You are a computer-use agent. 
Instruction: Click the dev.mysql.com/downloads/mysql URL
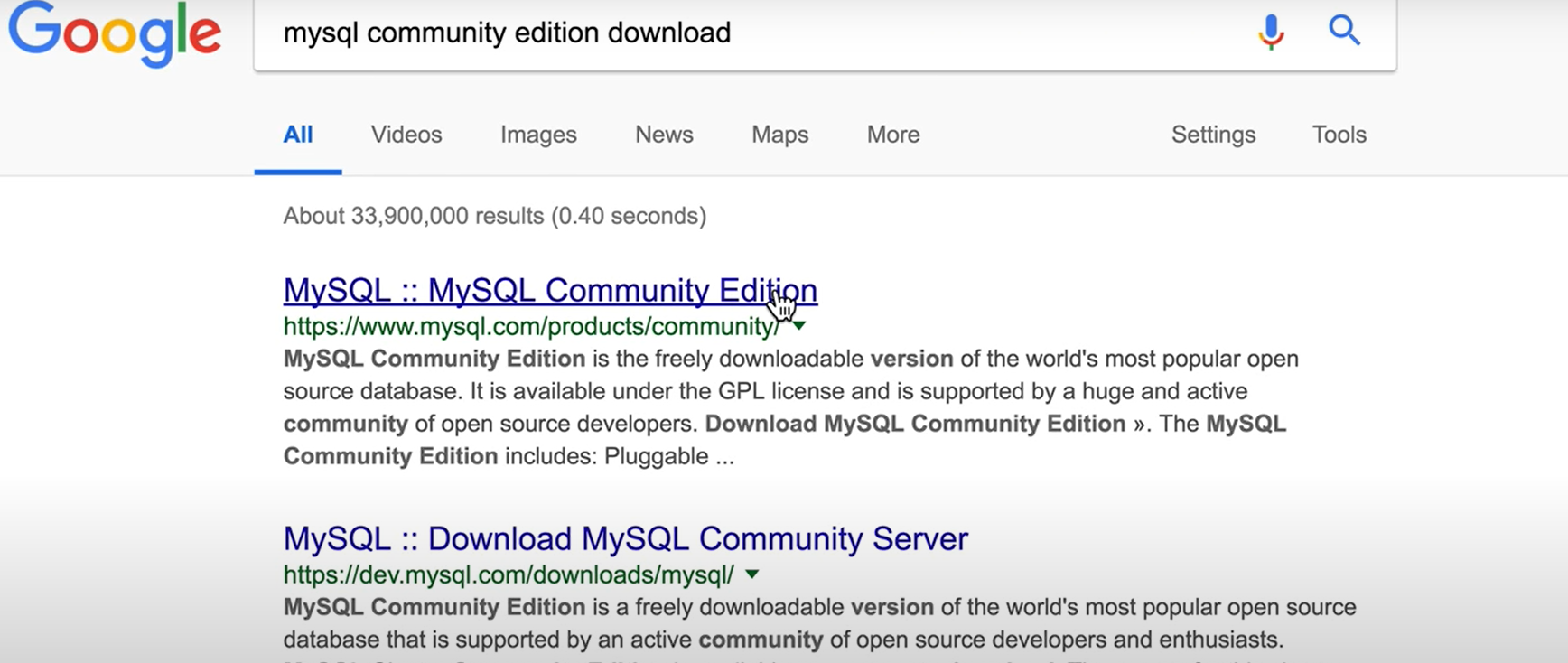509,574
